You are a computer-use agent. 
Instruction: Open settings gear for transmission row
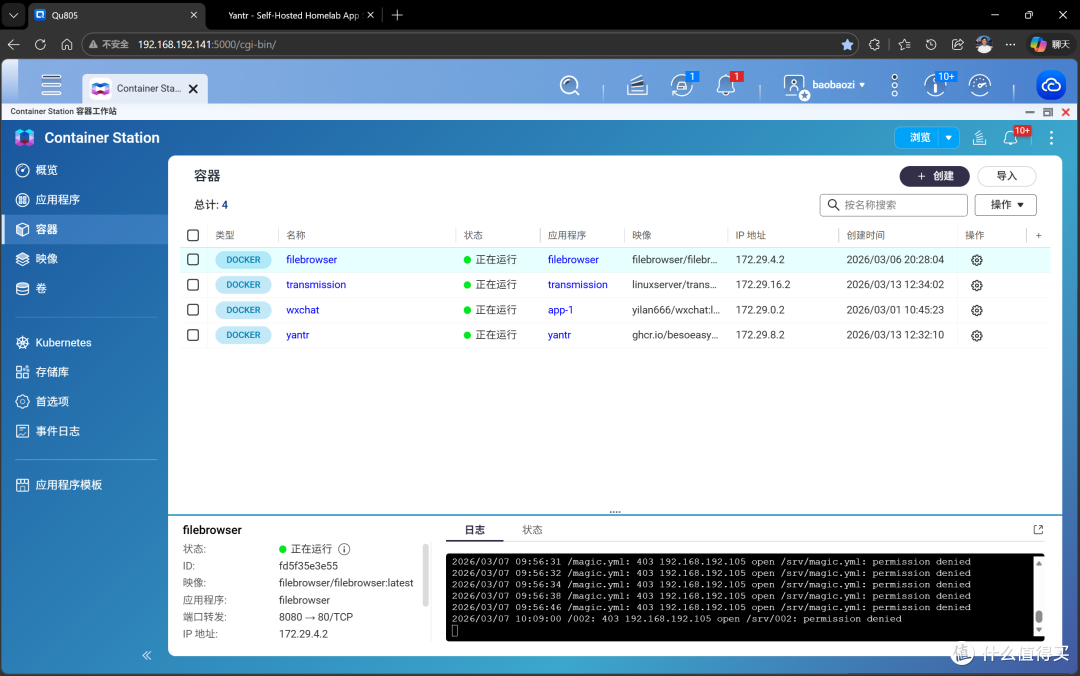point(977,285)
